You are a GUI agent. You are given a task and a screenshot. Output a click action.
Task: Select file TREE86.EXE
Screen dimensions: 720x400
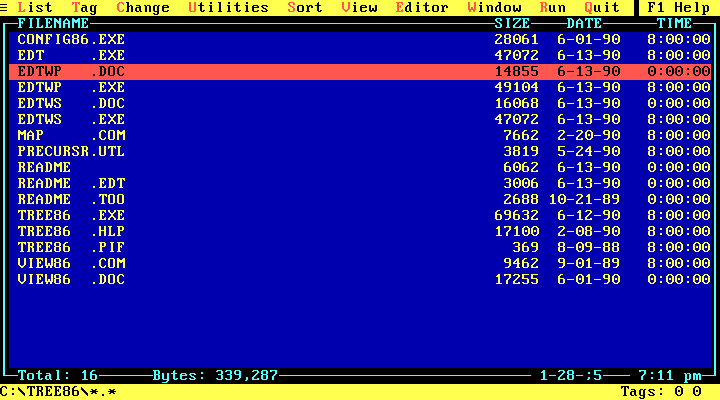(x=360, y=215)
